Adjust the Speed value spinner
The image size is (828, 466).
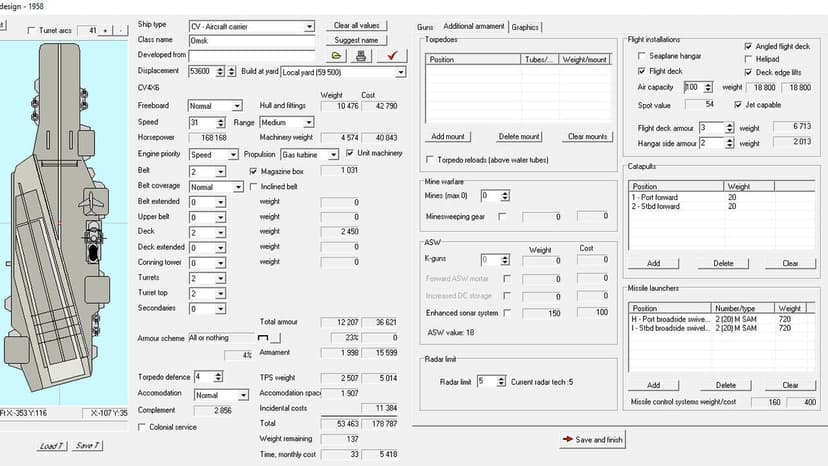tap(221, 123)
